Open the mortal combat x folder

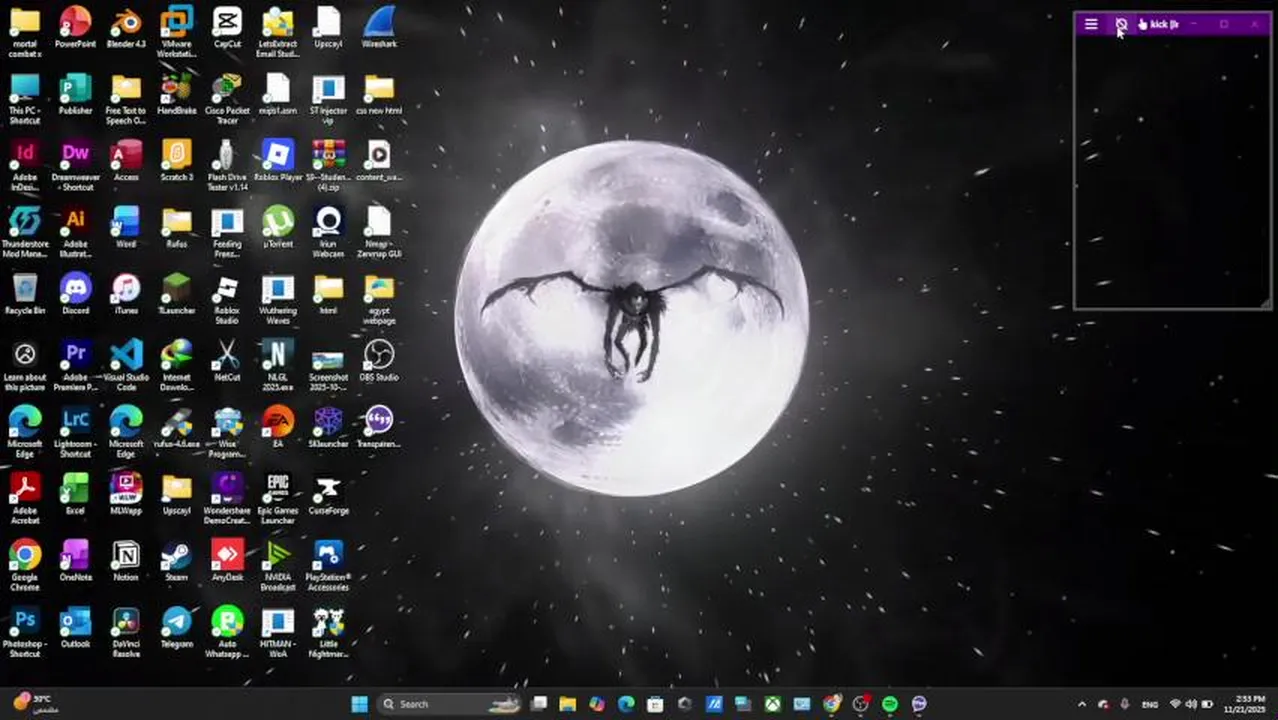click(25, 31)
